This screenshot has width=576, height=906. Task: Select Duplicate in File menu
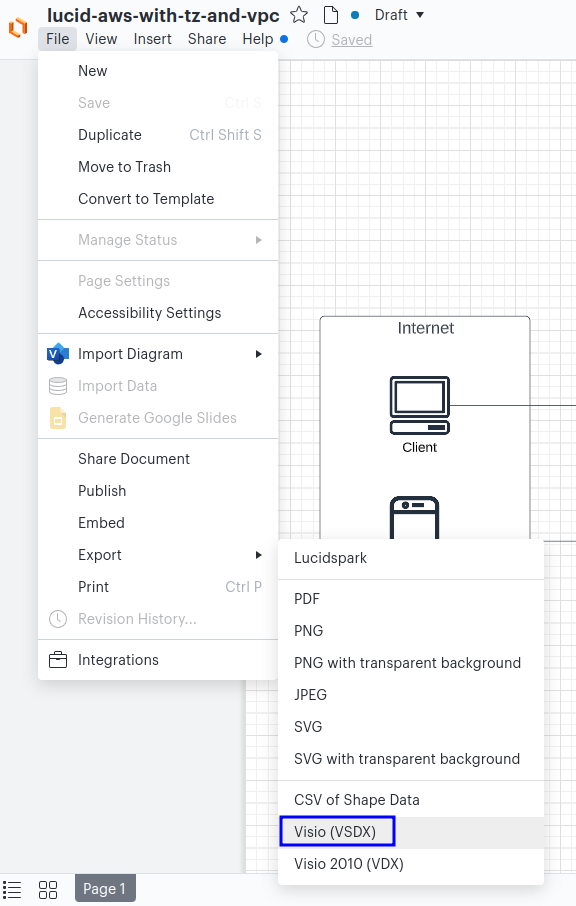[158, 135]
